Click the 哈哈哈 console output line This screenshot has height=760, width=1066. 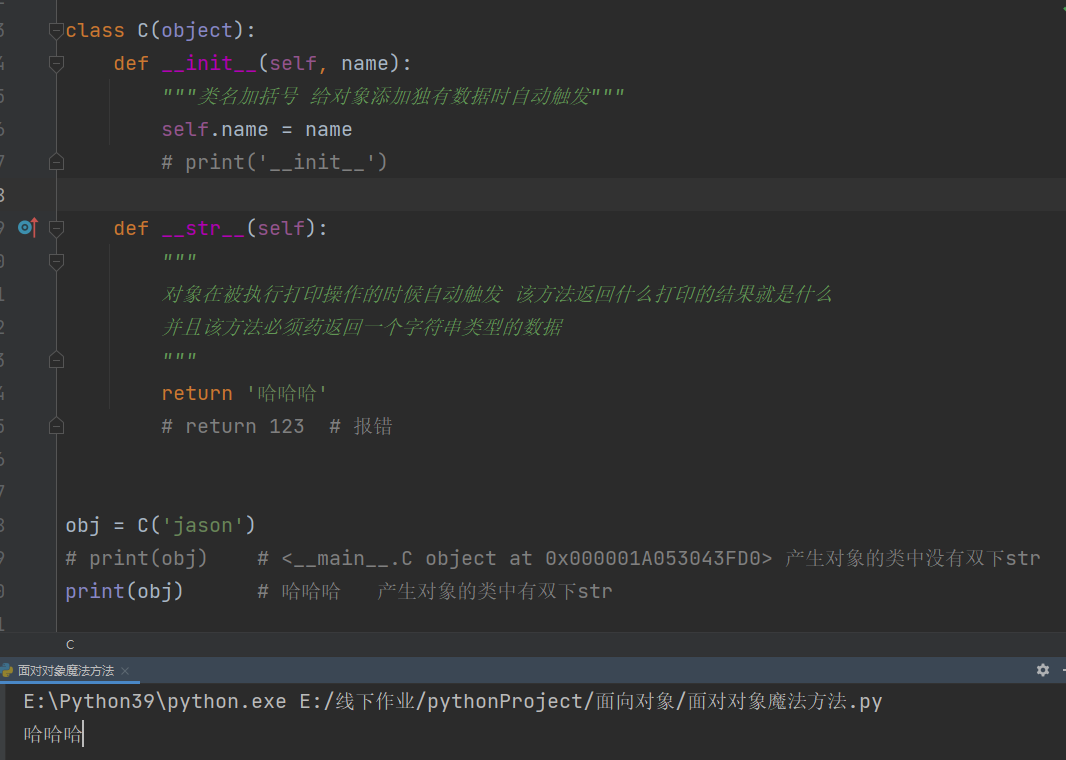[x=53, y=734]
